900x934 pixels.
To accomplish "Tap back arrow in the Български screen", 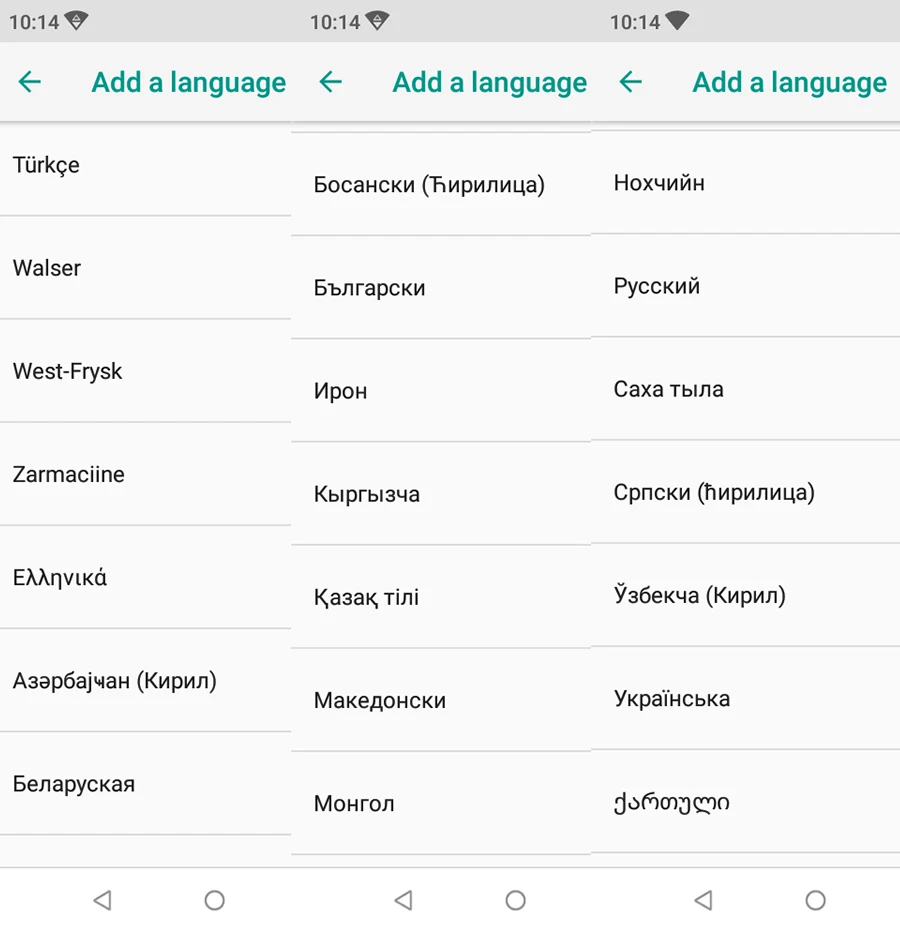I will [x=331, y=82].
